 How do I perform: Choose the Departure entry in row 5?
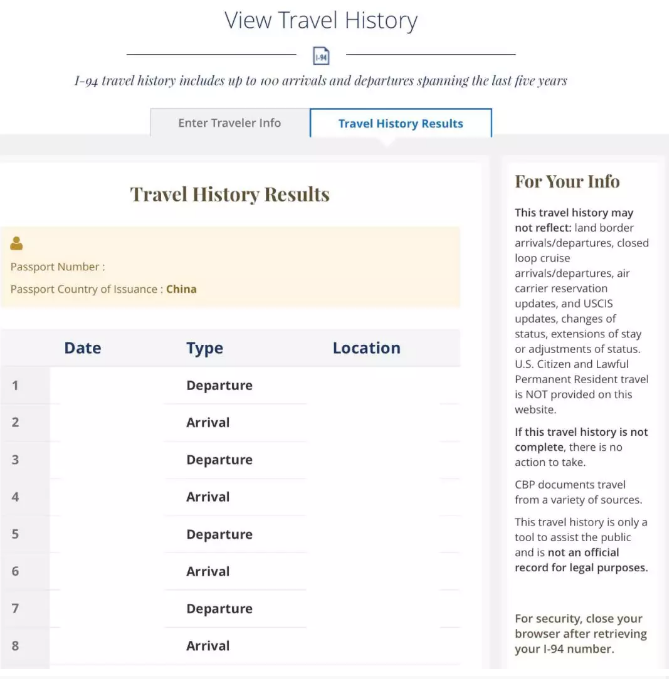pyautogui.click(x=219, y=534)
